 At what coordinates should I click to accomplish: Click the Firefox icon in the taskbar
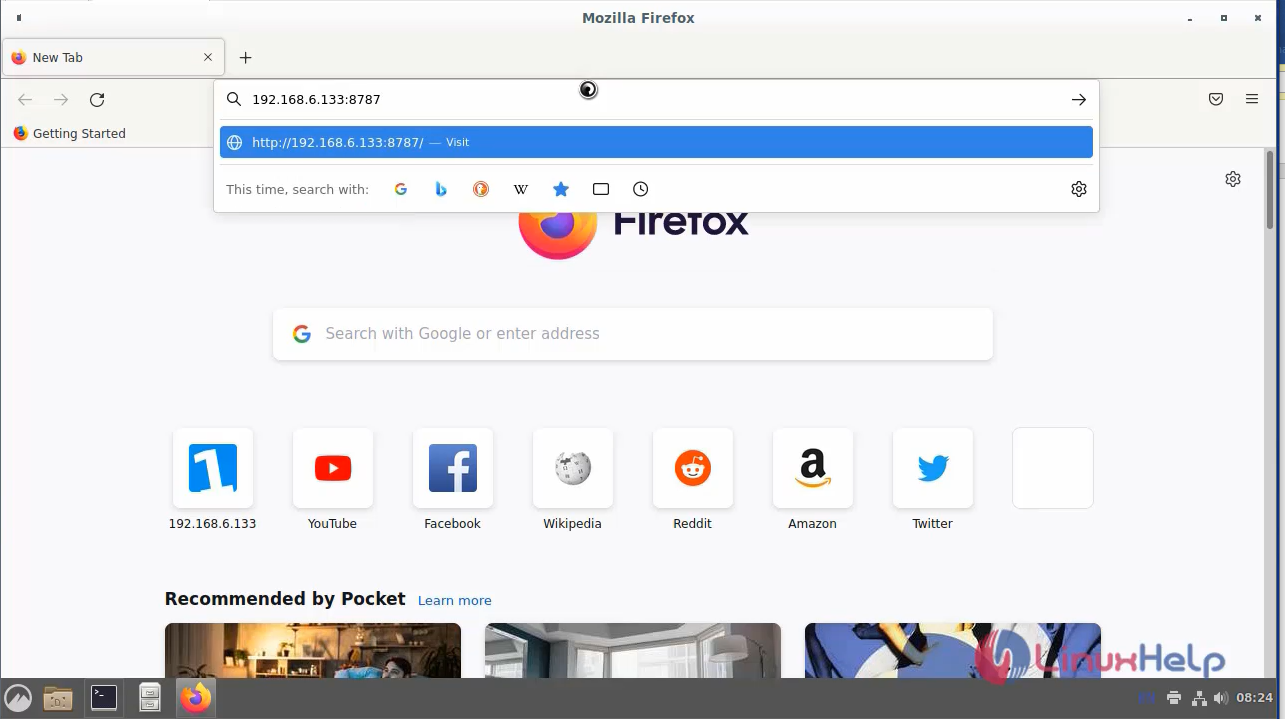tap(196, 697)
